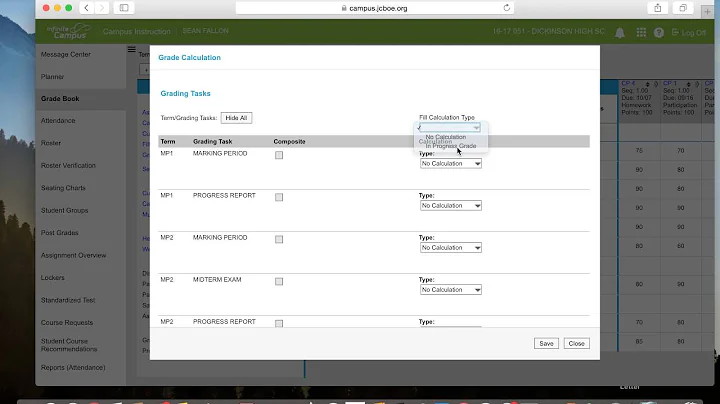Open Attendance in the sidebar

(x=58, y=121)
